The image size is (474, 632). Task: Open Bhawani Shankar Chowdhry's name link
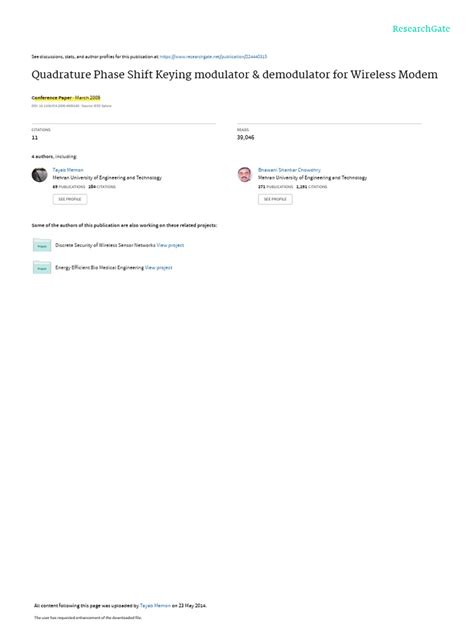click(x=289, y=170)
